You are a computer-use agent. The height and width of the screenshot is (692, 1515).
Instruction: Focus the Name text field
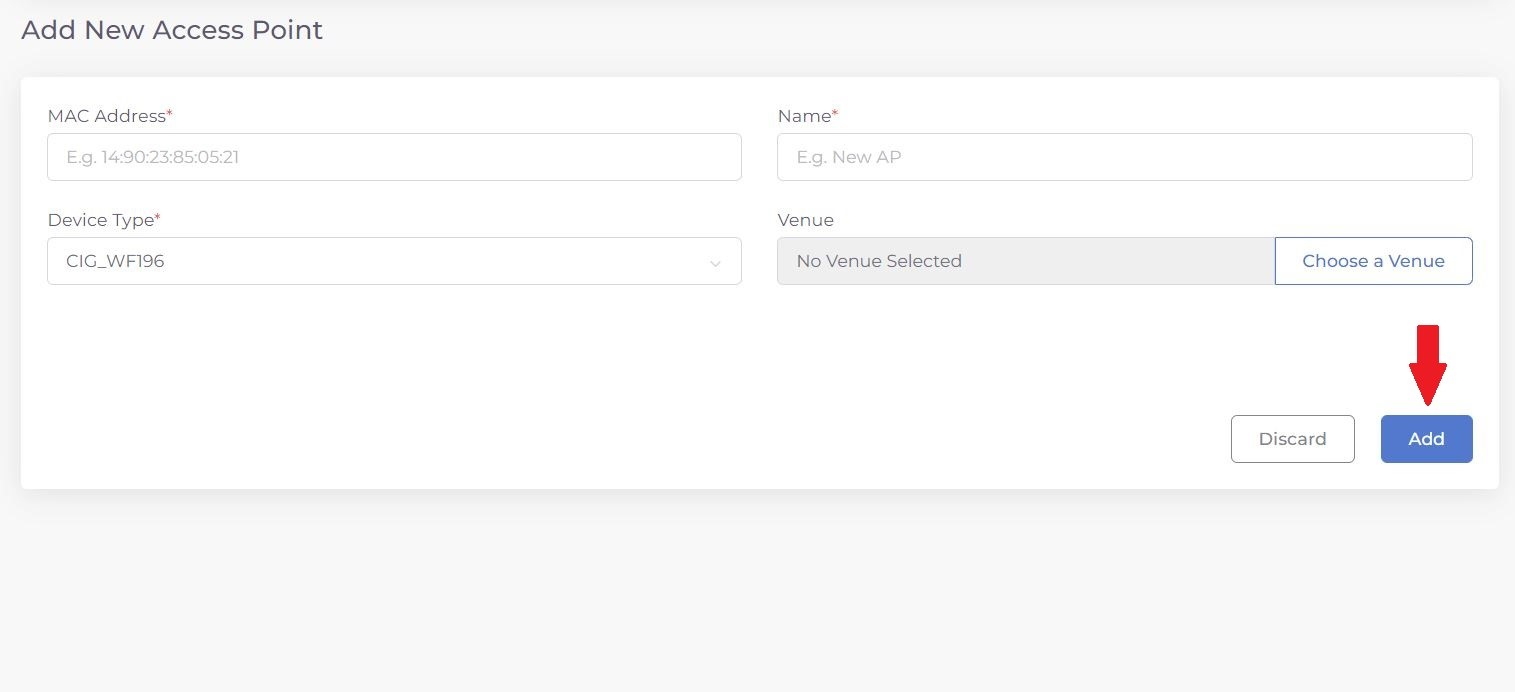click(1124, 157)
